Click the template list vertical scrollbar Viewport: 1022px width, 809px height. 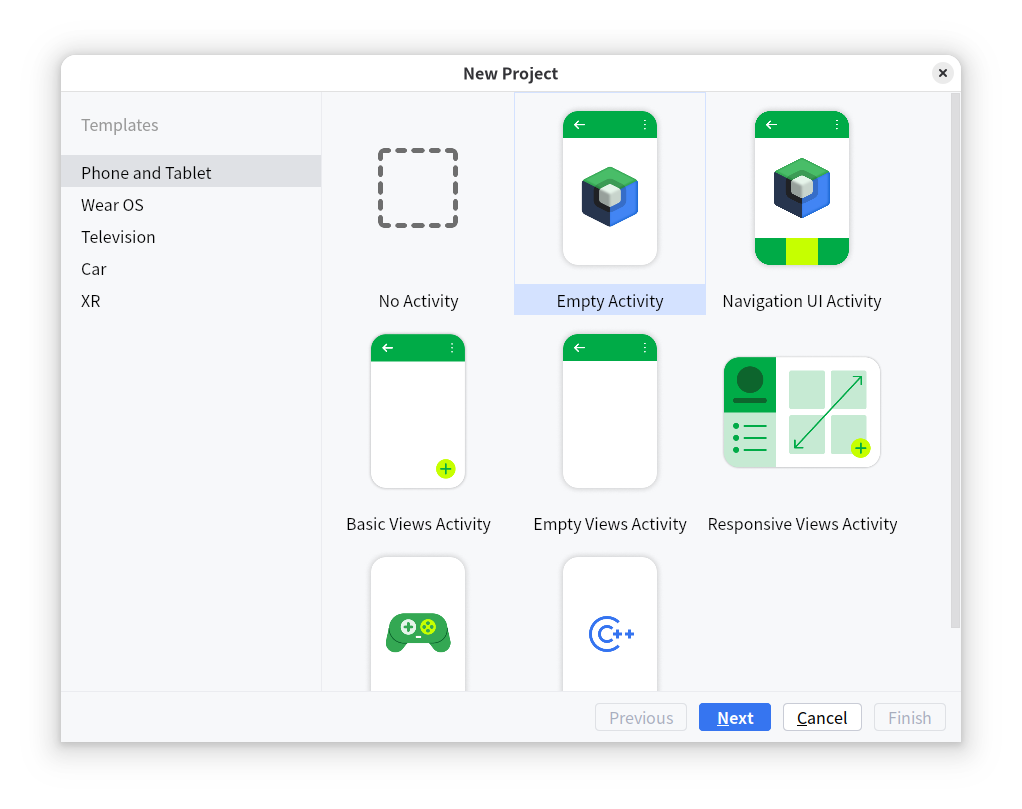coord(954,360)
